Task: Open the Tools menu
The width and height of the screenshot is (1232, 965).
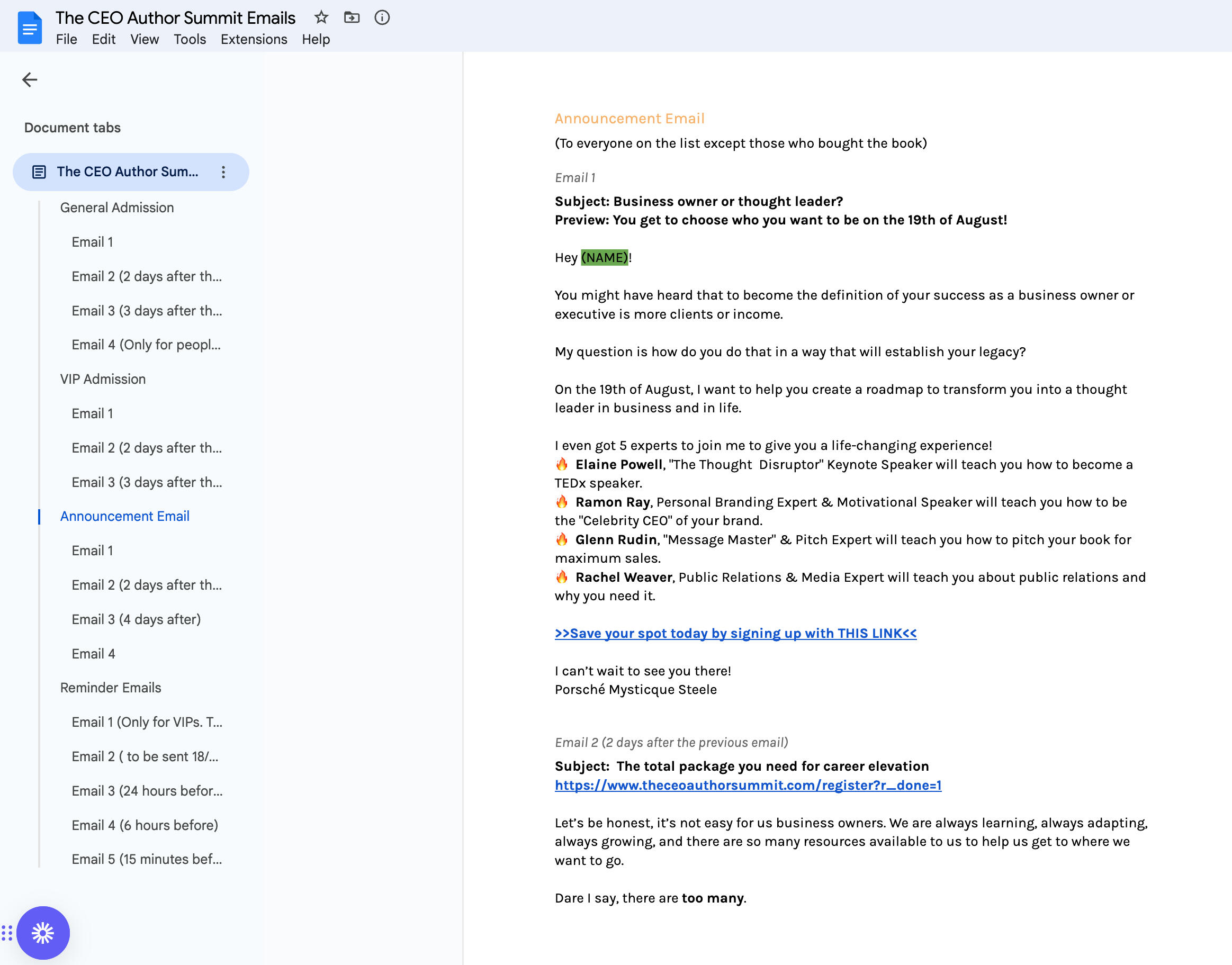Action: tap(190, 40)
